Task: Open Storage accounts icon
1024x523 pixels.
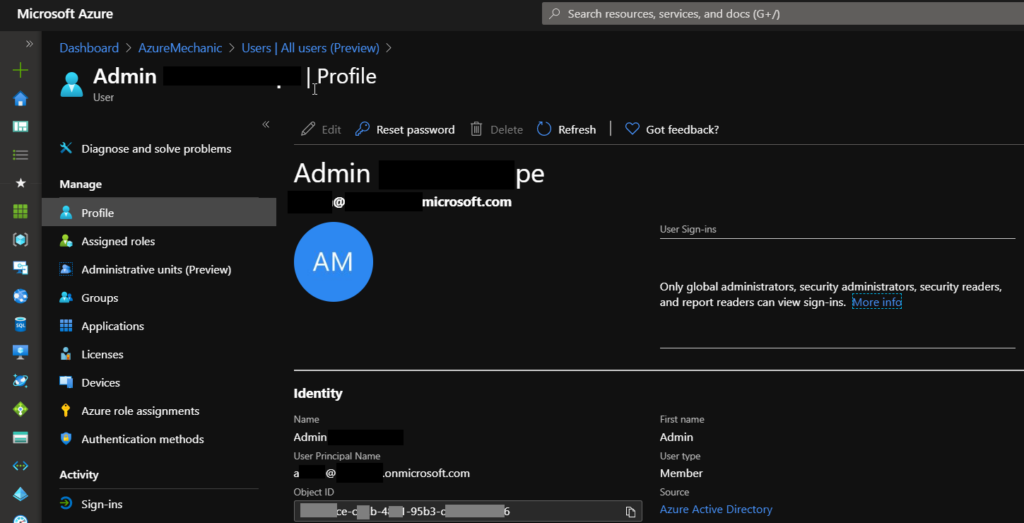Action: [21, 437]
